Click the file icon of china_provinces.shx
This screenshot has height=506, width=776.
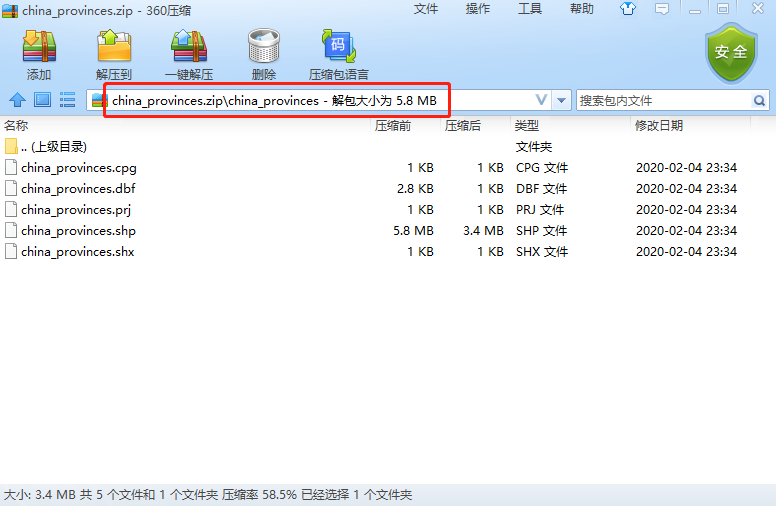click(11, 252)
